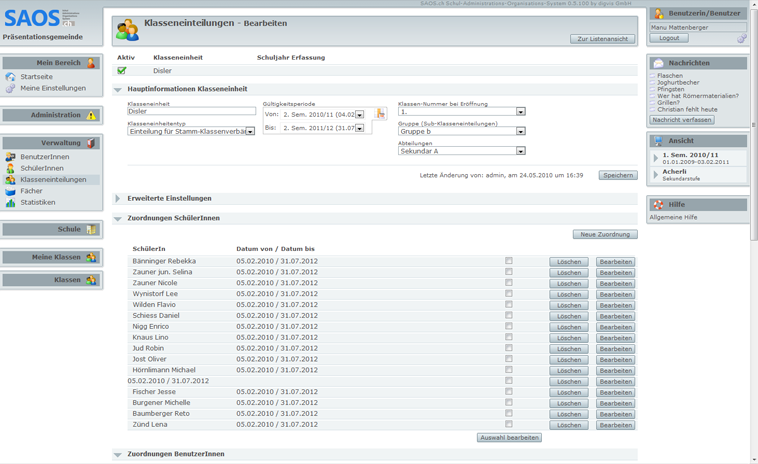Open Klassen-Nummer bei Eröffnung dropdown
The width and height of the screenshot is (758, 464).
521,112
